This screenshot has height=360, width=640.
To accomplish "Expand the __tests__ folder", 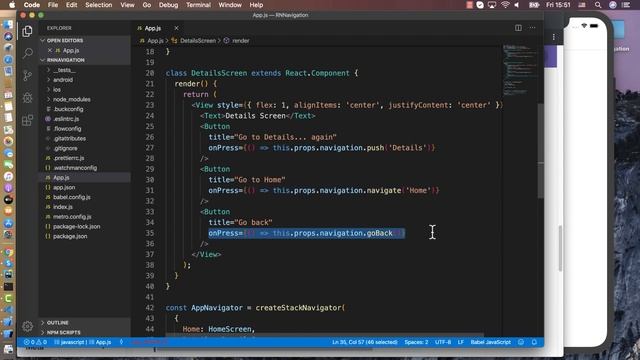I will click(64, 70).
